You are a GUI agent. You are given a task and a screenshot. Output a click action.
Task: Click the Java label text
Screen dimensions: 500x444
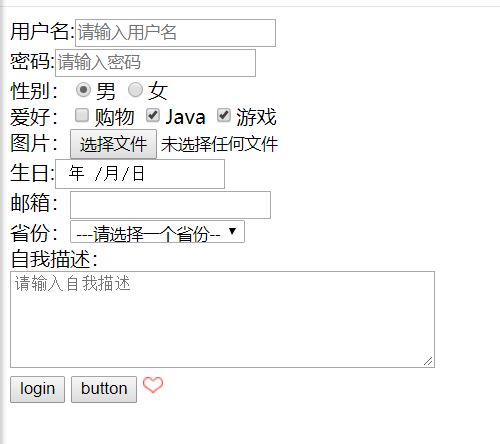185,117
